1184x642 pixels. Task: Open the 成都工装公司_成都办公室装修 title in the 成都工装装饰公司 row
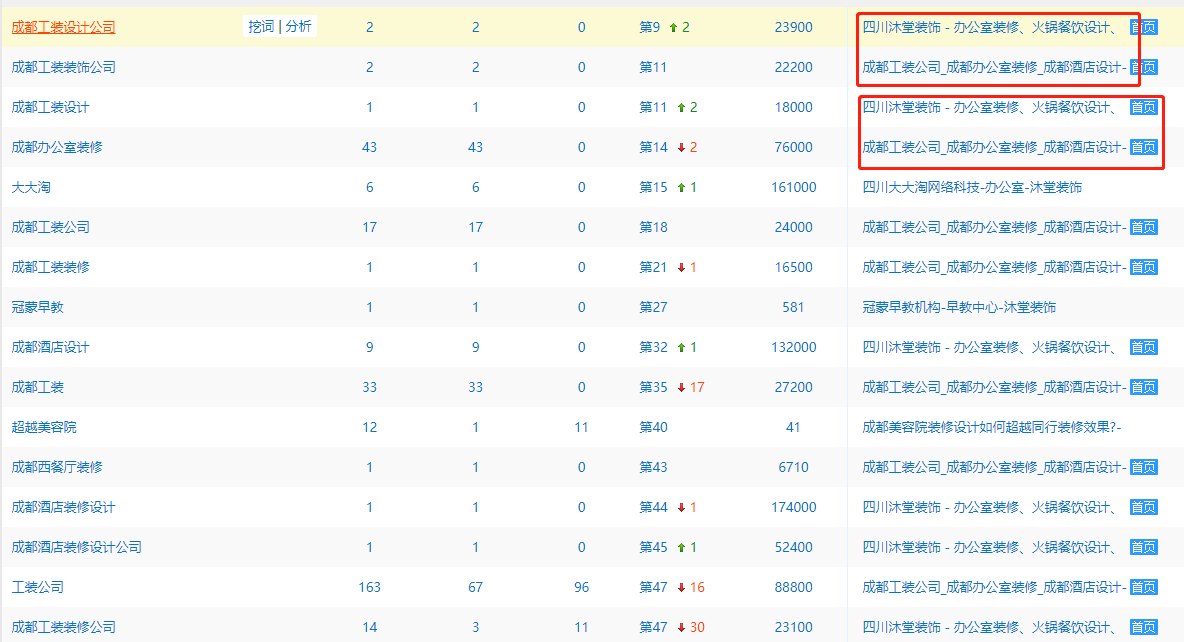point(994,67)
